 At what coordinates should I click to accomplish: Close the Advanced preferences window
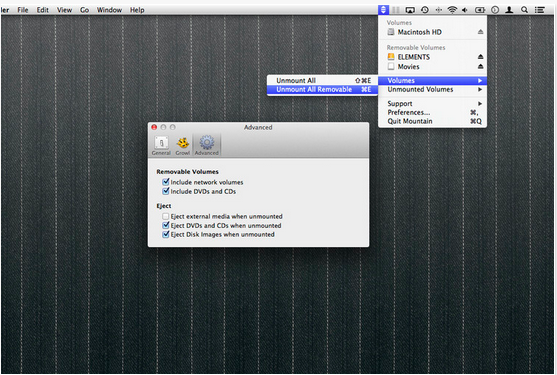(154, 127)
